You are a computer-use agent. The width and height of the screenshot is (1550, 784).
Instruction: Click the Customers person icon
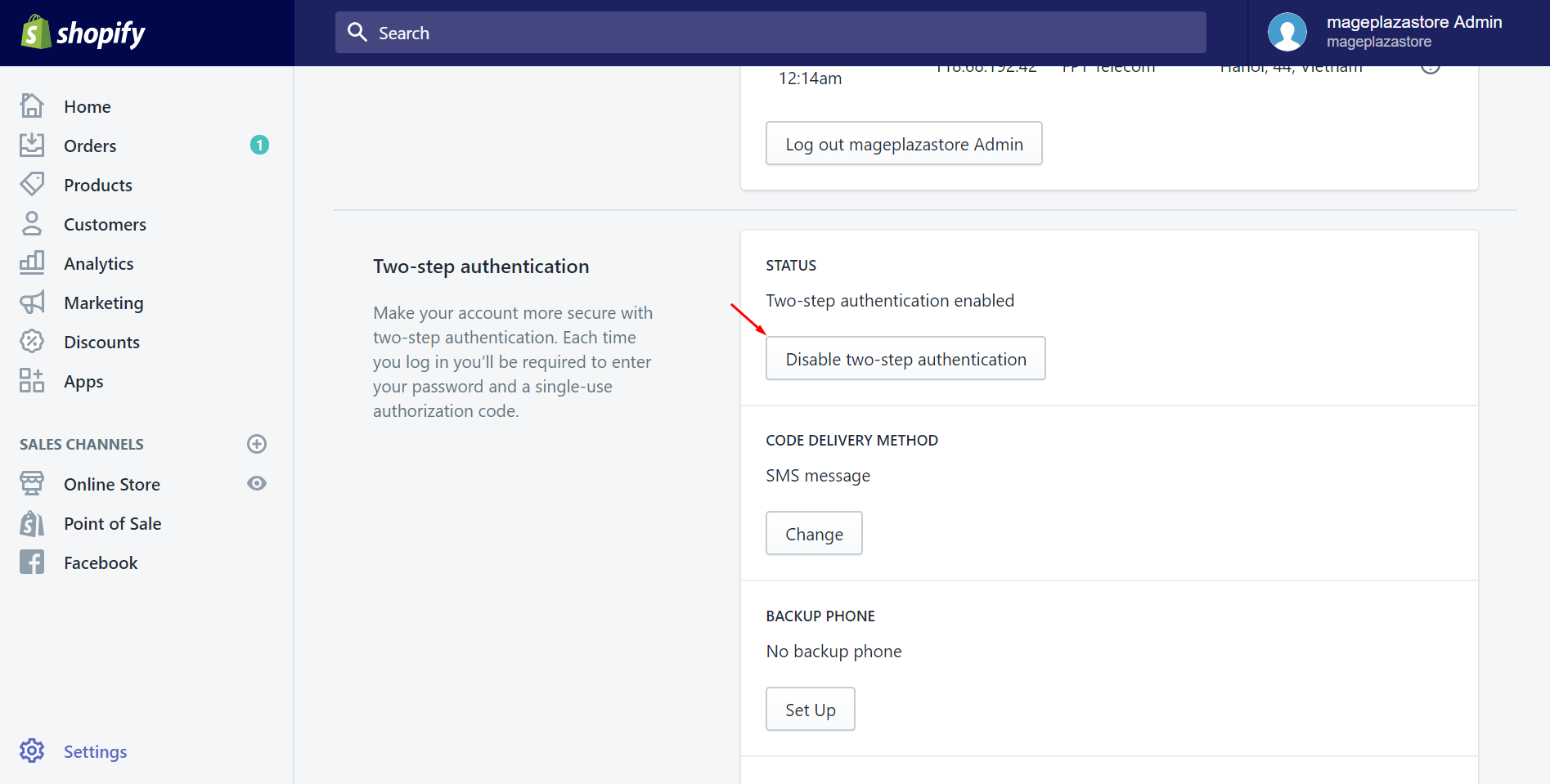coord(32,223)
